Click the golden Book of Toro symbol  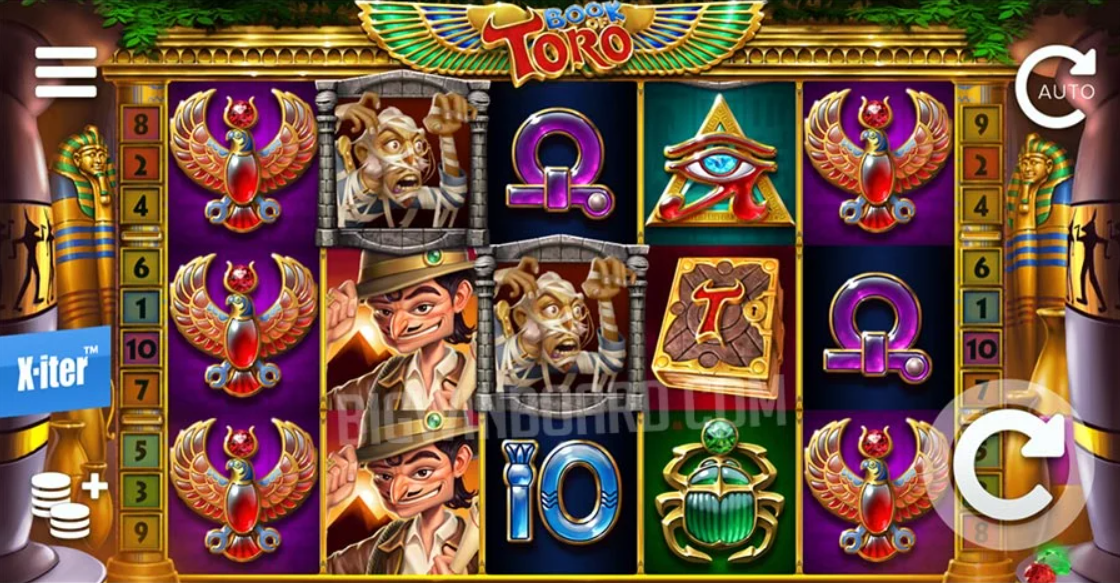(x=719, y=327)
